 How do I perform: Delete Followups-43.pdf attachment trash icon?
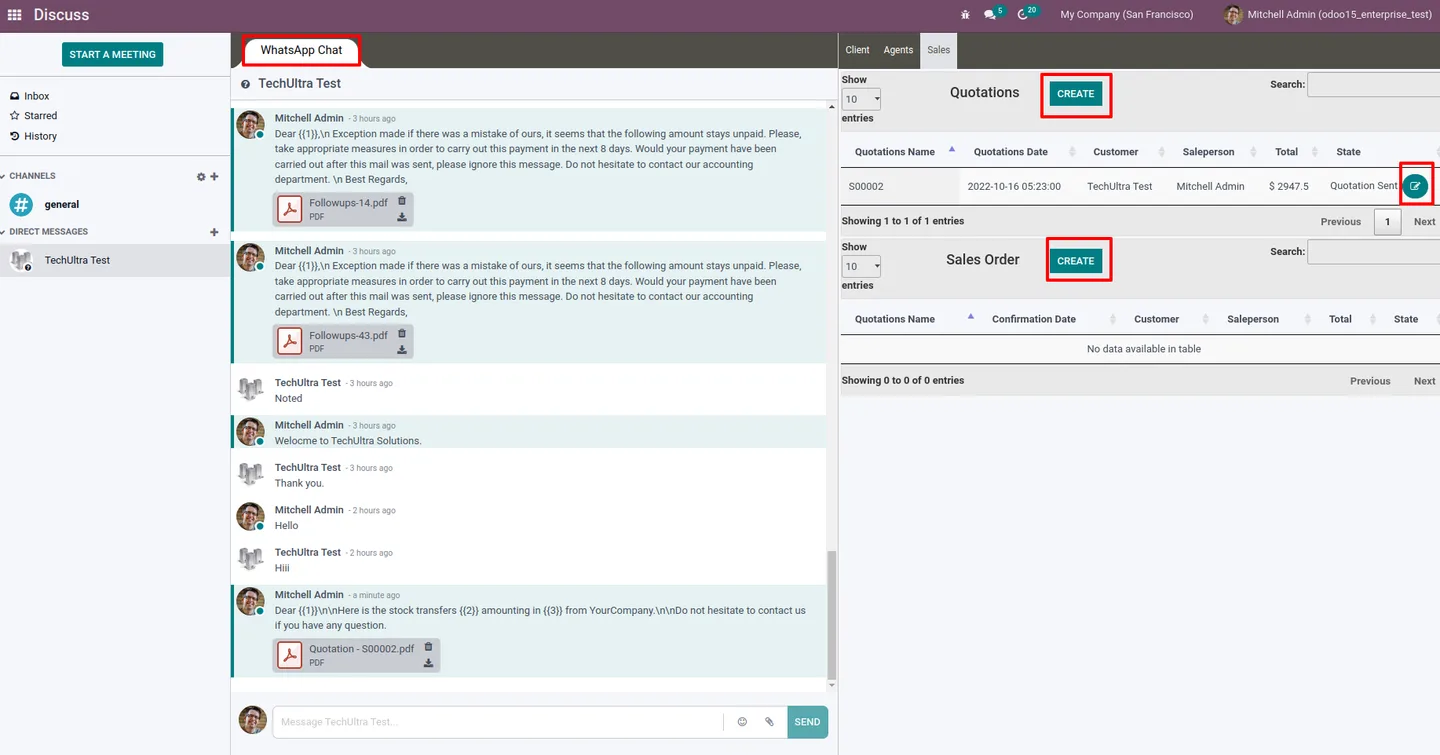[402, 333]
